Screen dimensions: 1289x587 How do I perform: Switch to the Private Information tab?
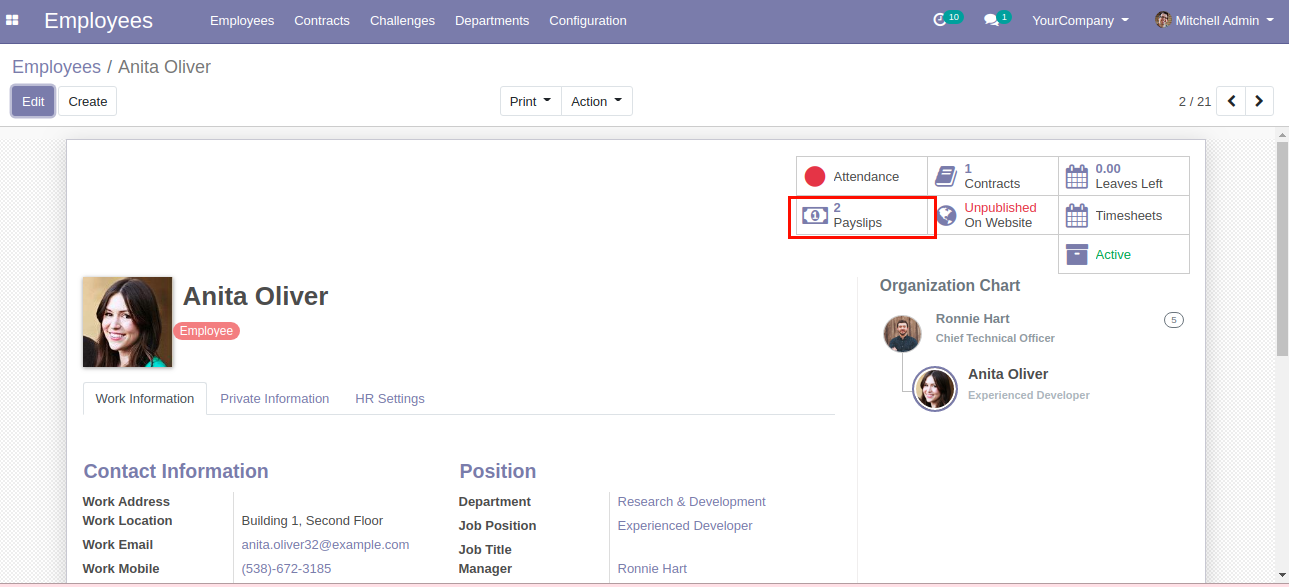275,398
